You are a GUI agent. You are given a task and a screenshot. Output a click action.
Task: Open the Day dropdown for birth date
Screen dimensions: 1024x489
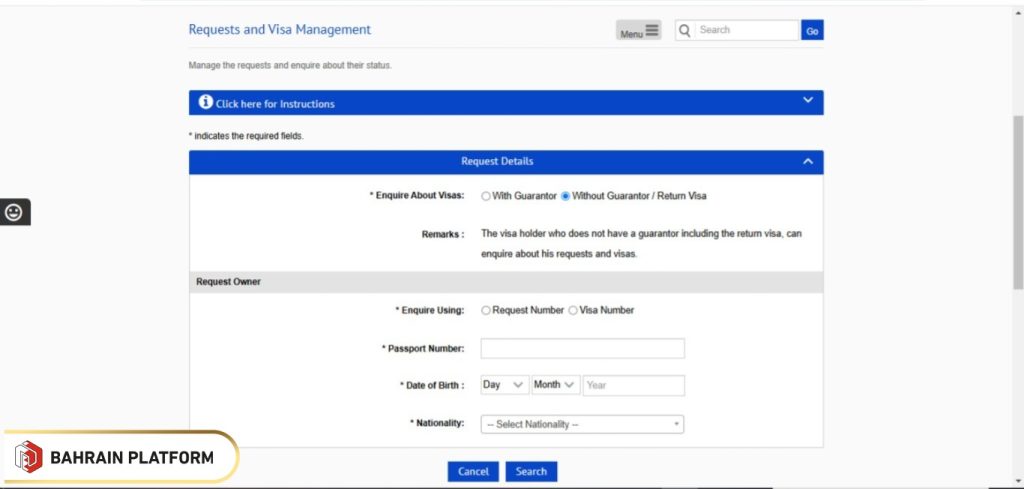[505, 385]
